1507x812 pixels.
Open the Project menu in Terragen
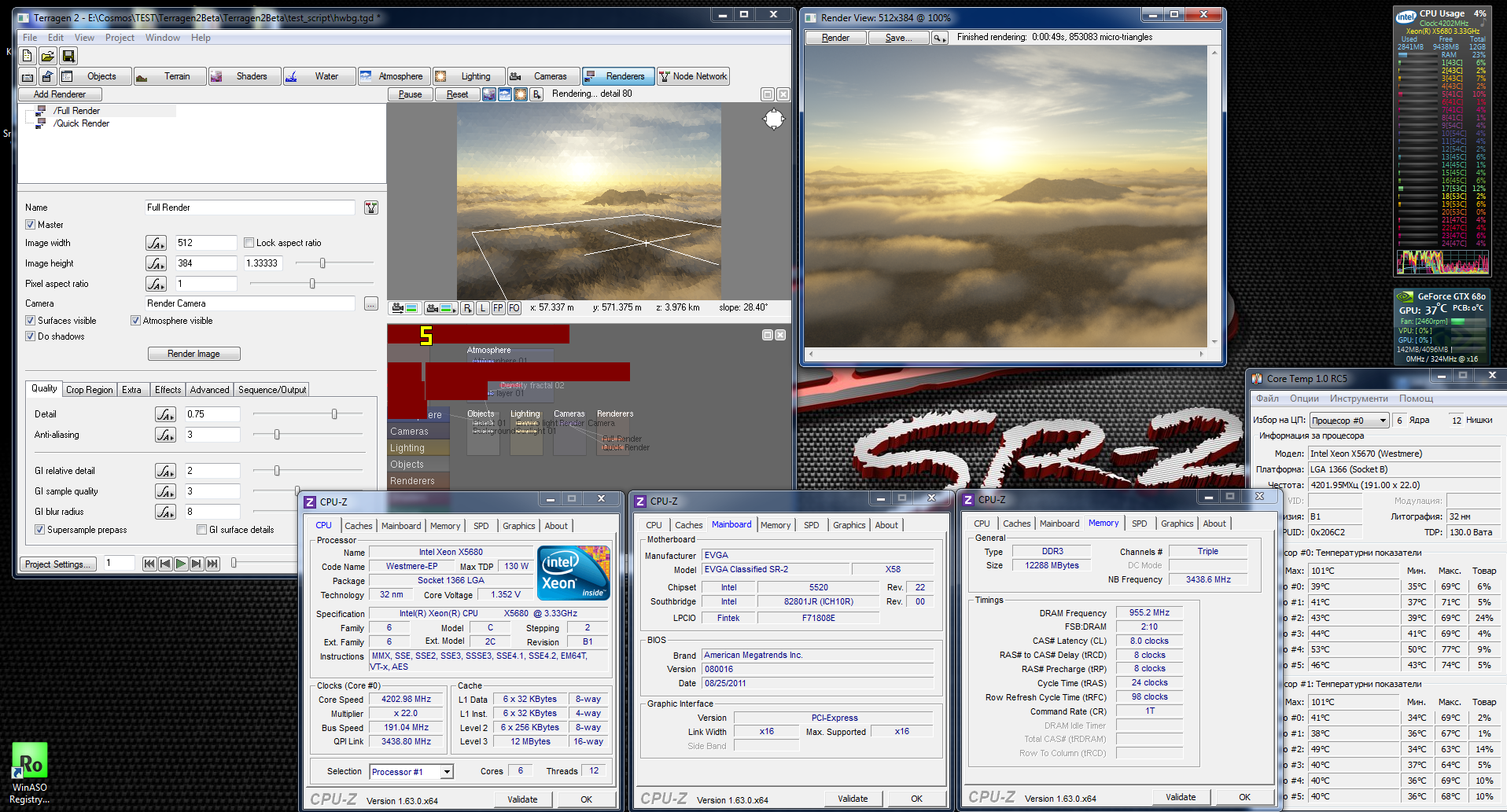(120, 38)
